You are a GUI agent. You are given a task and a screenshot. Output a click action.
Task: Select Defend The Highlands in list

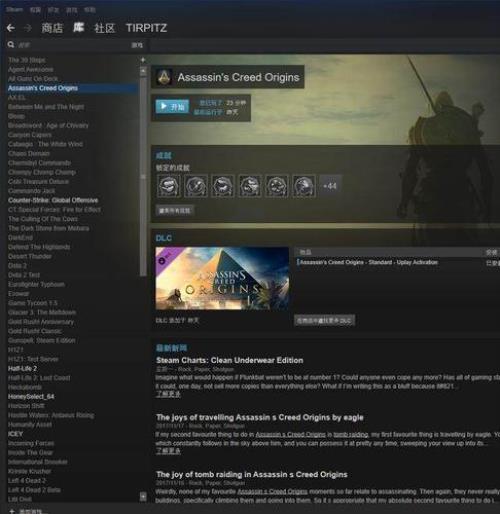[x=39, y=247]
